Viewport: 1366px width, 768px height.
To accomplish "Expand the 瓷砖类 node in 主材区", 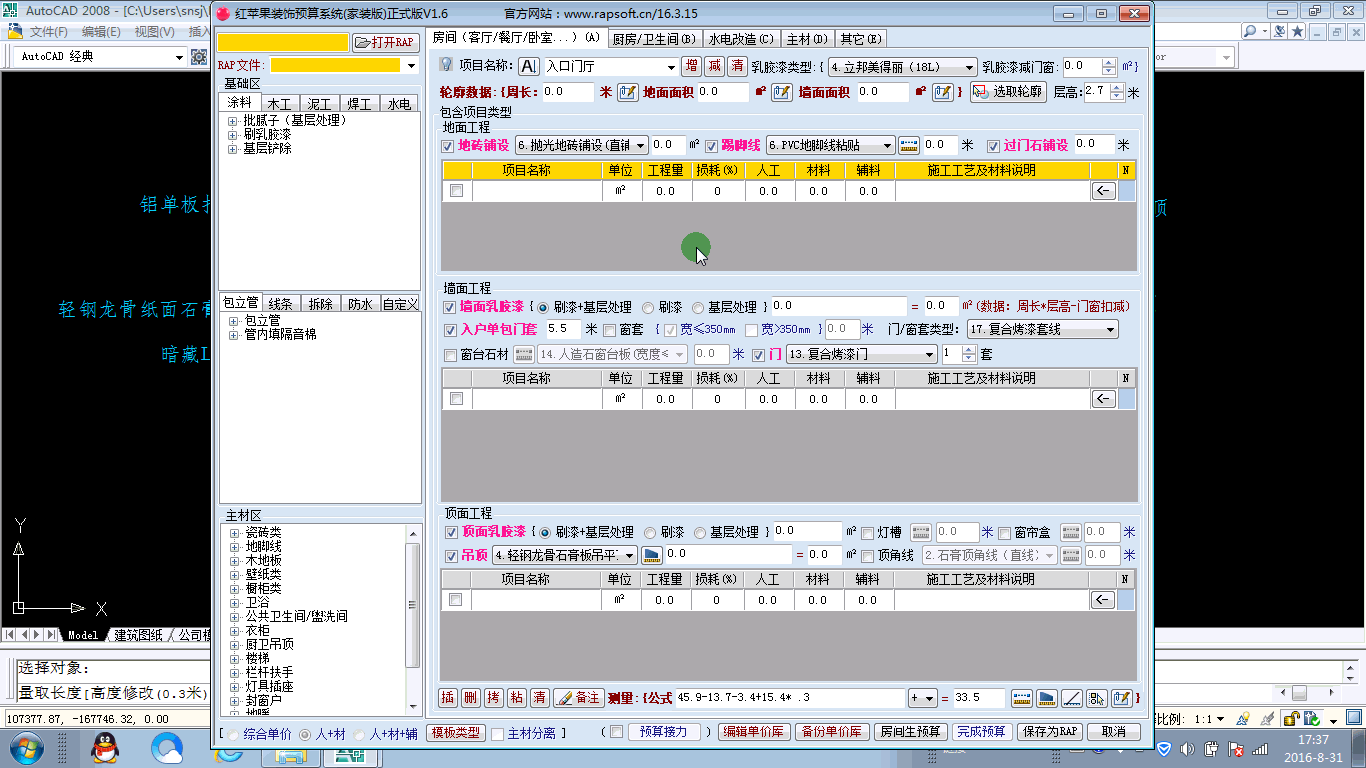I will tap(235, 533).
